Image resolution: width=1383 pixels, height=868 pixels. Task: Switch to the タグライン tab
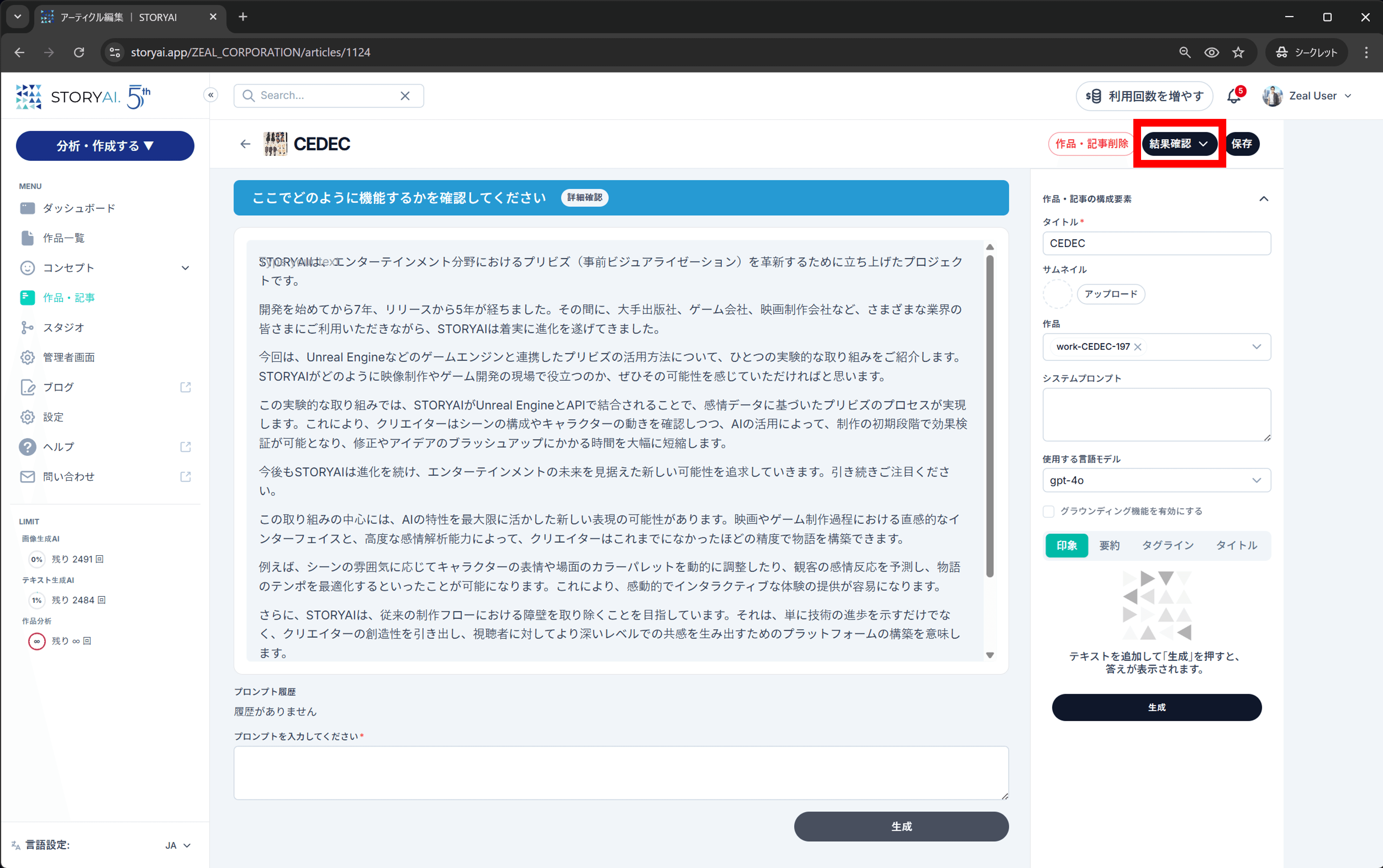1167,545
